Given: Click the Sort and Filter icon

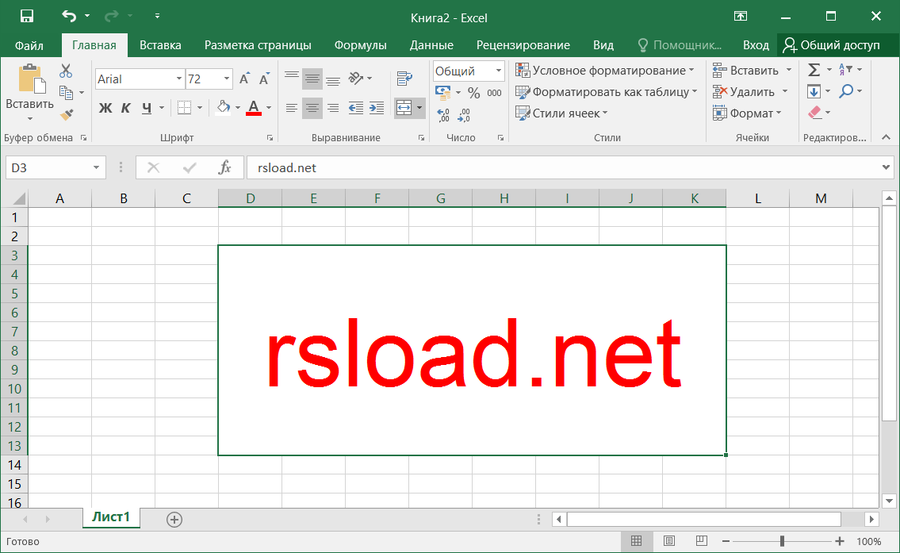Looking at the screenshot, I should 845,70.
